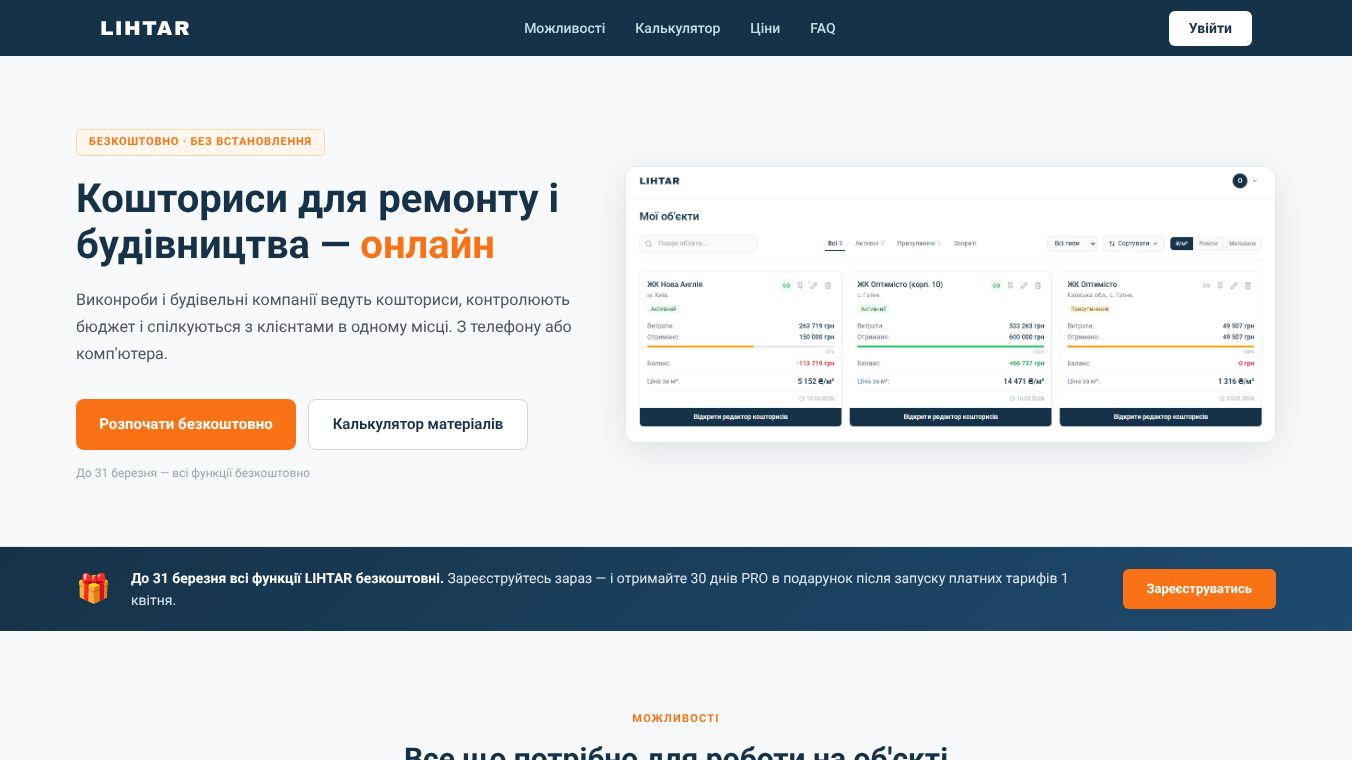Pin the Призупинений ЖК Оптимісто card
This screenshot has width=1352, height=760.
[x=1220, y=285]
